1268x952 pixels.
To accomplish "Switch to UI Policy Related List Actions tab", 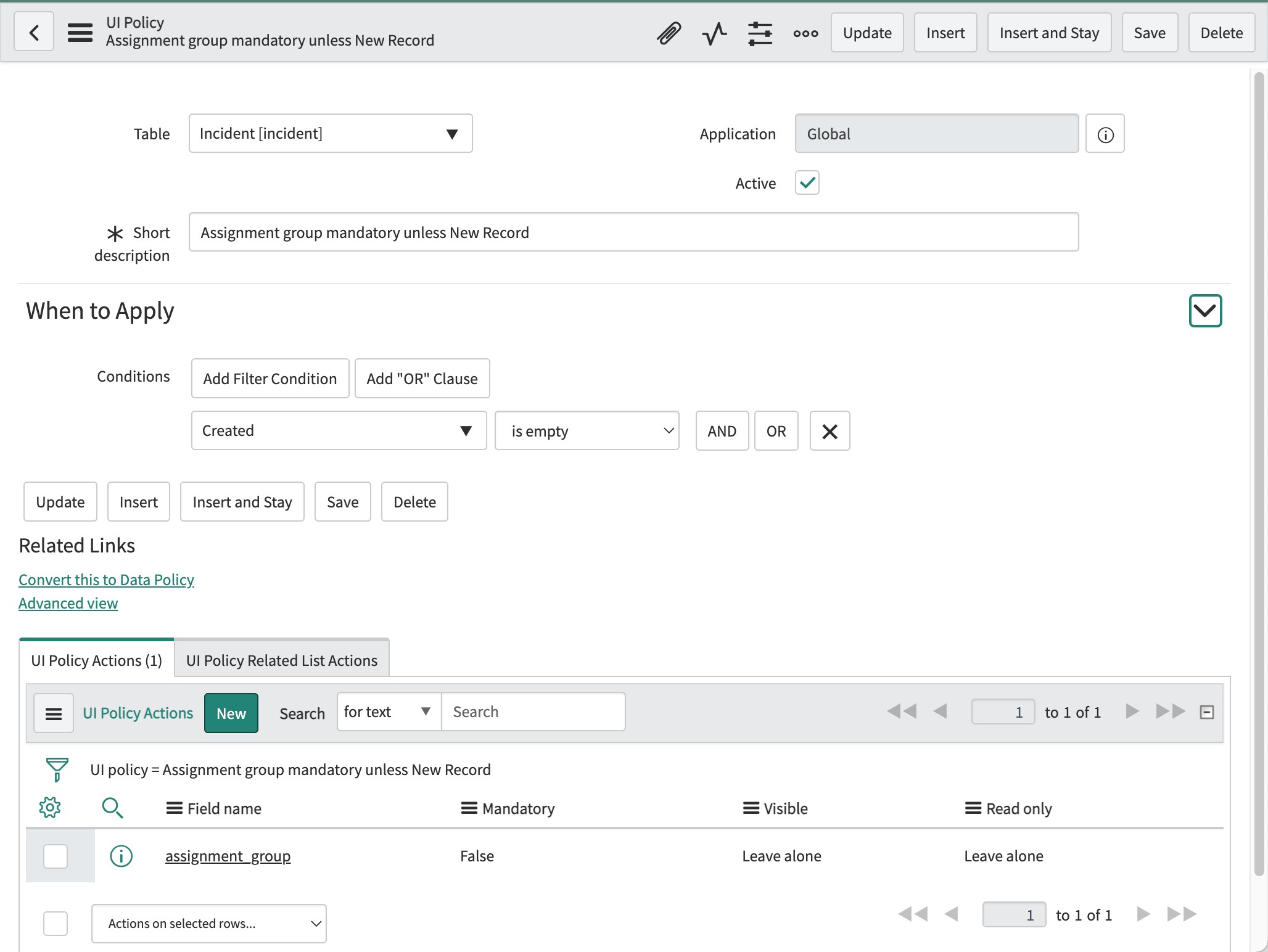I will (x=281, y=660).
